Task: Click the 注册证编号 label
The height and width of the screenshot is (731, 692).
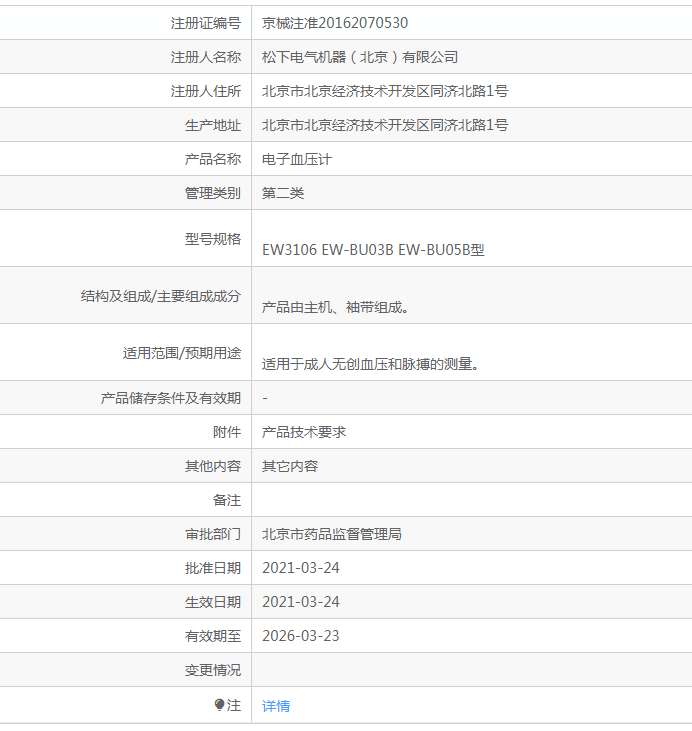Action: point(206,23)
